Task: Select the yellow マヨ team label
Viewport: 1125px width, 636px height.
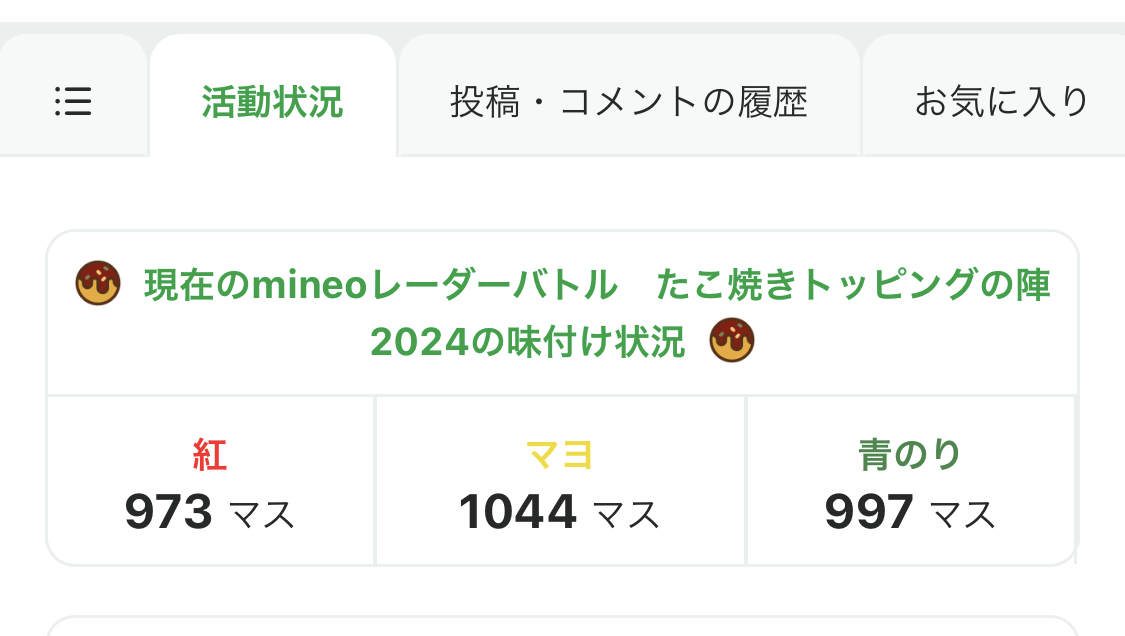Action: [x=560, y=455]
